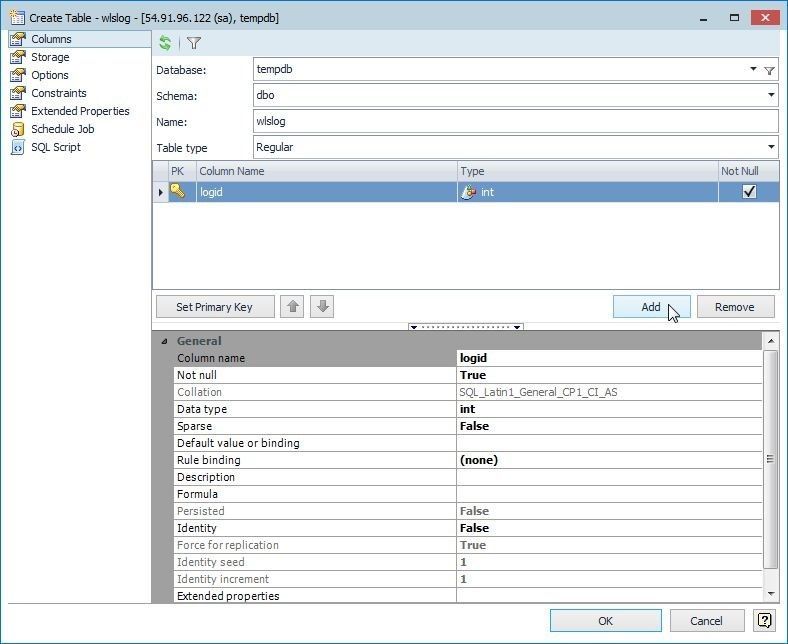Click the PK column header
This screenshot has width=788, height=644.
[x=182, y=171]
